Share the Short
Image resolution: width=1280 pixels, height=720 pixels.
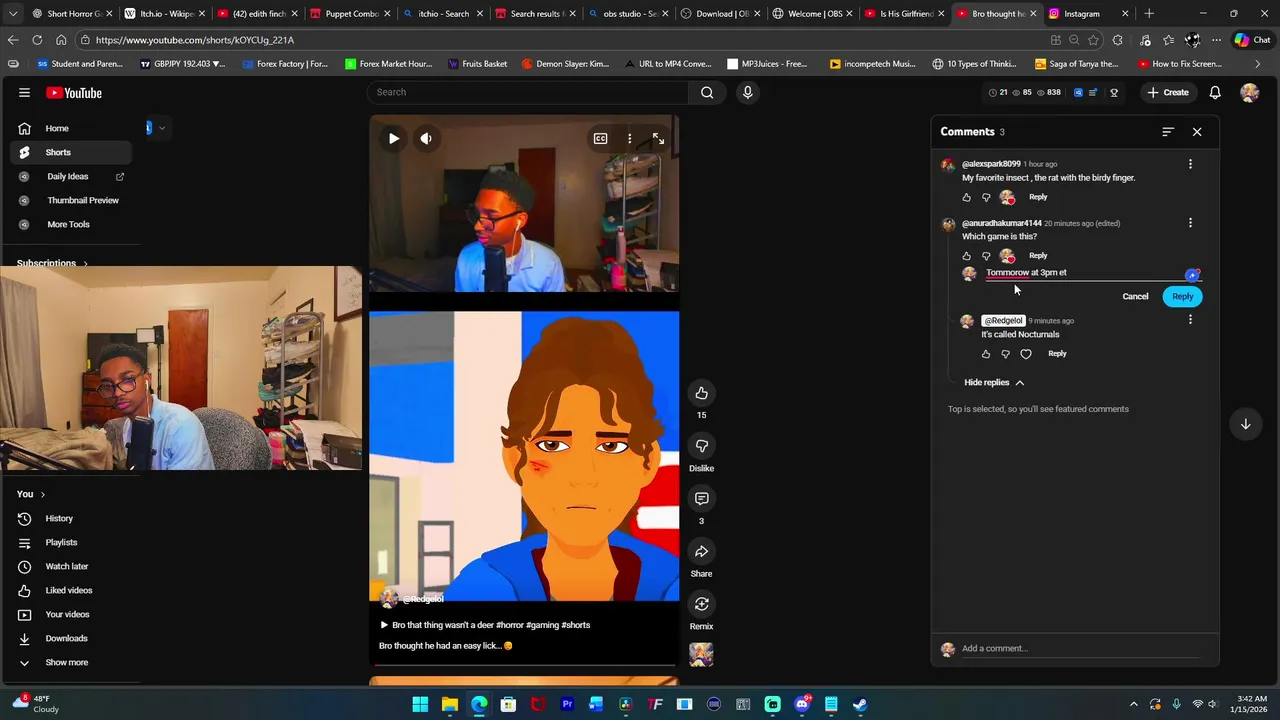point(701,552)
